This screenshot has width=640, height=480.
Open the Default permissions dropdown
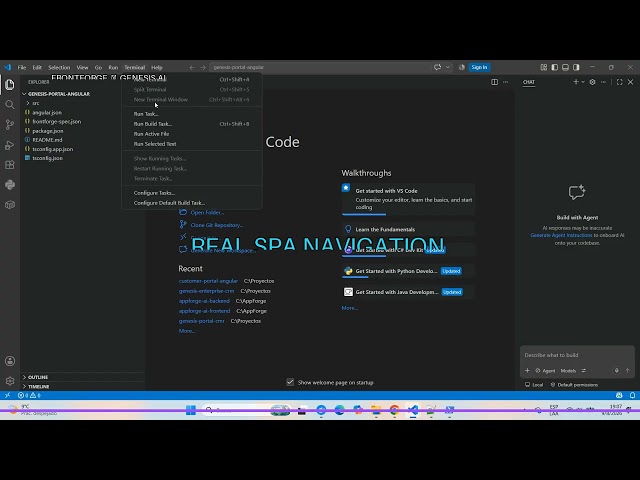[x=574, y=384]
